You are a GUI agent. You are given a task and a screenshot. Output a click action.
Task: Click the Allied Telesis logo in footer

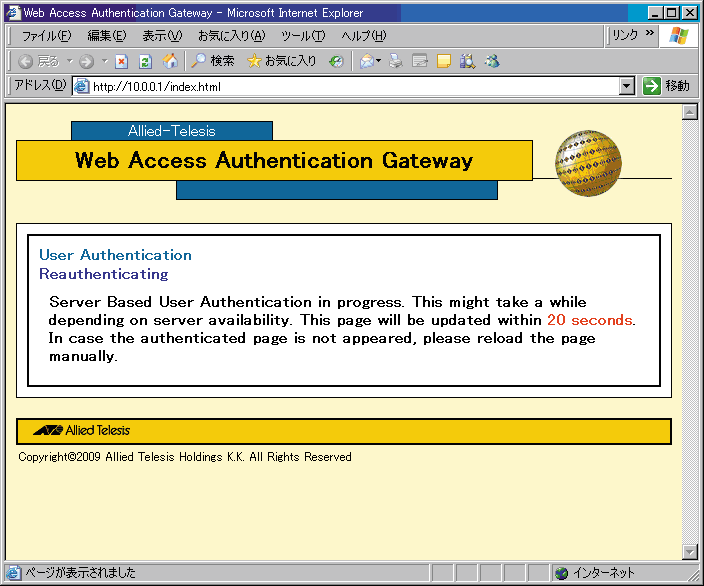click(x=82, y=431)
